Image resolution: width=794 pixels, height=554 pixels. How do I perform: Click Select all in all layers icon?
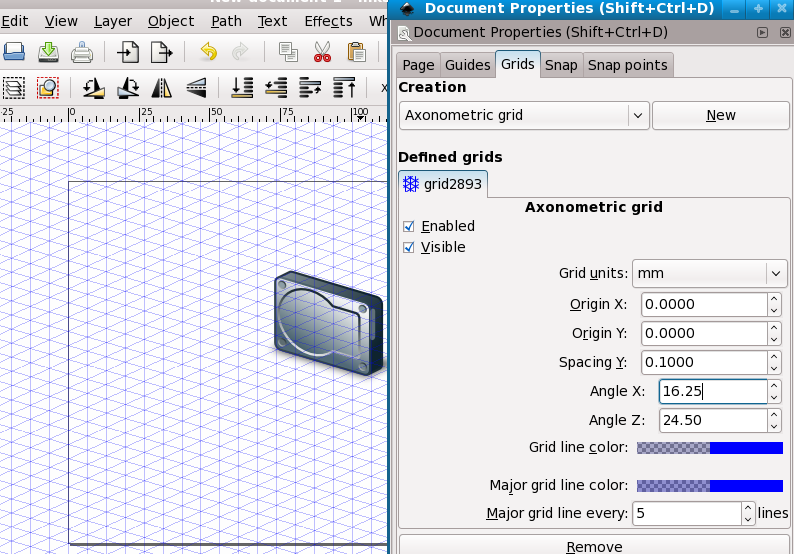14,88
